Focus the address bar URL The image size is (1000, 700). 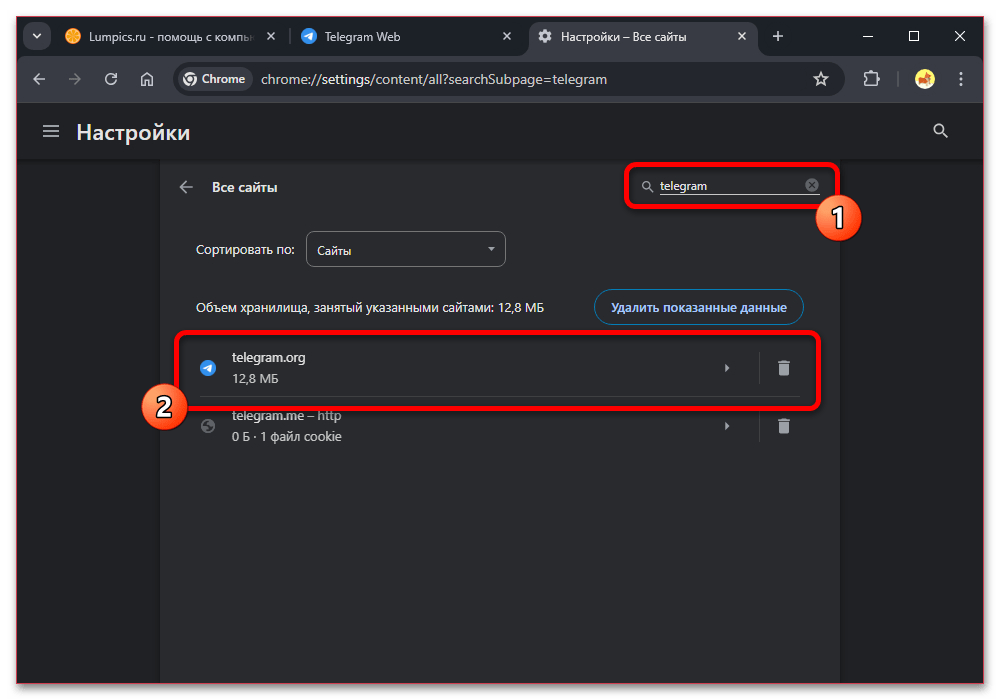click(434, 79)
